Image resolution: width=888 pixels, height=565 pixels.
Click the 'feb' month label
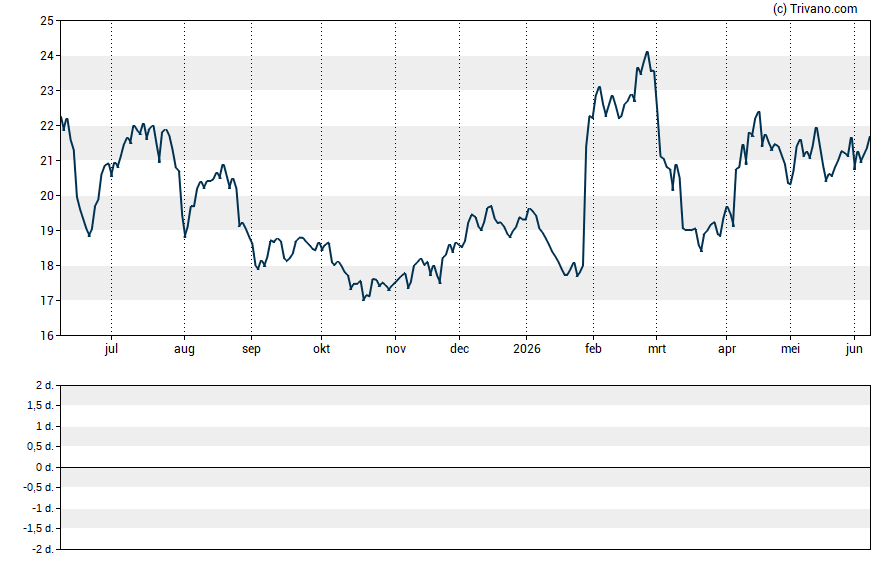pyautogui.click(x=593, y=349)
